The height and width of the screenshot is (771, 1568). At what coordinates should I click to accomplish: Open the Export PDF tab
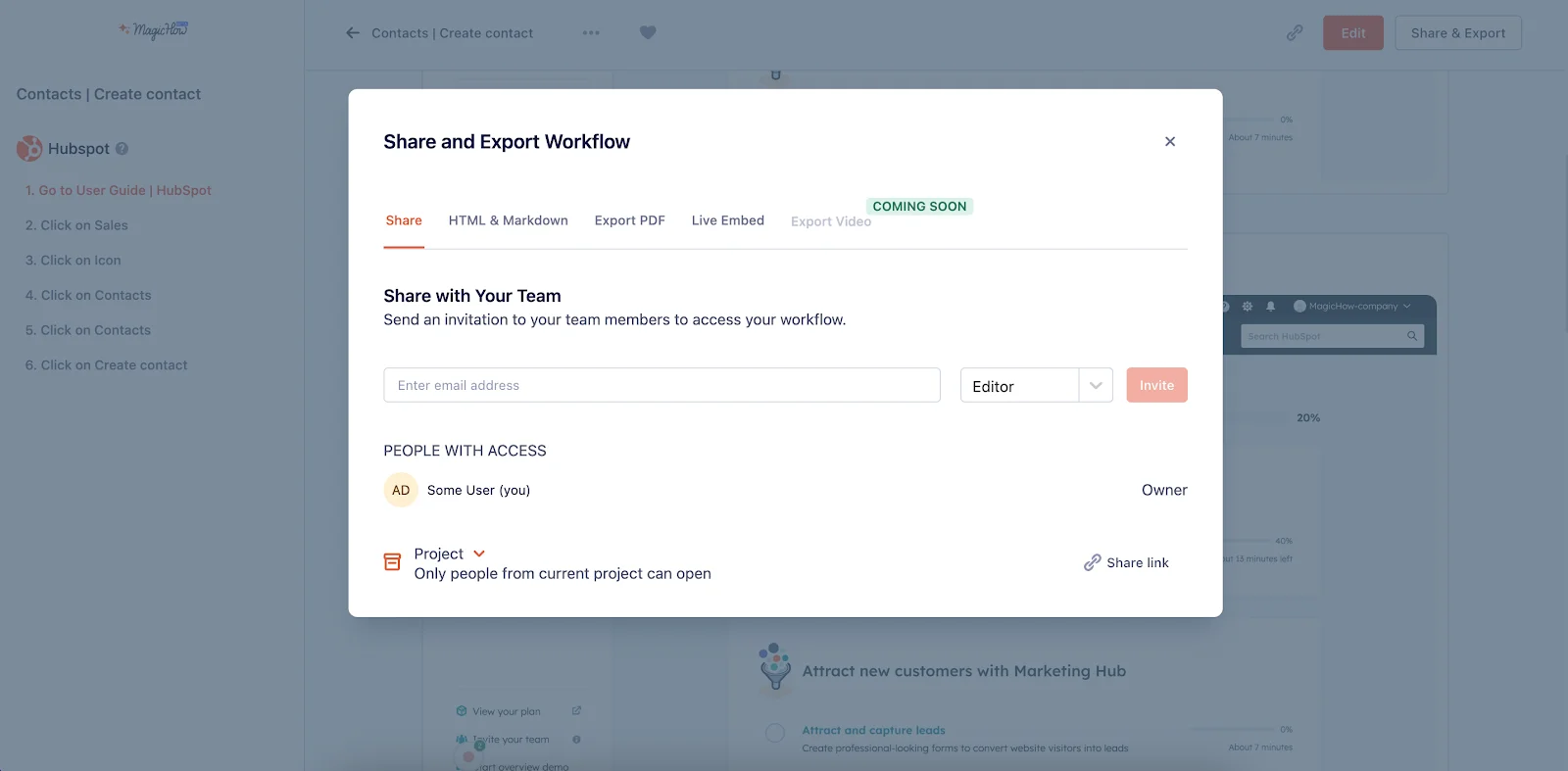[x=629, y=220]
